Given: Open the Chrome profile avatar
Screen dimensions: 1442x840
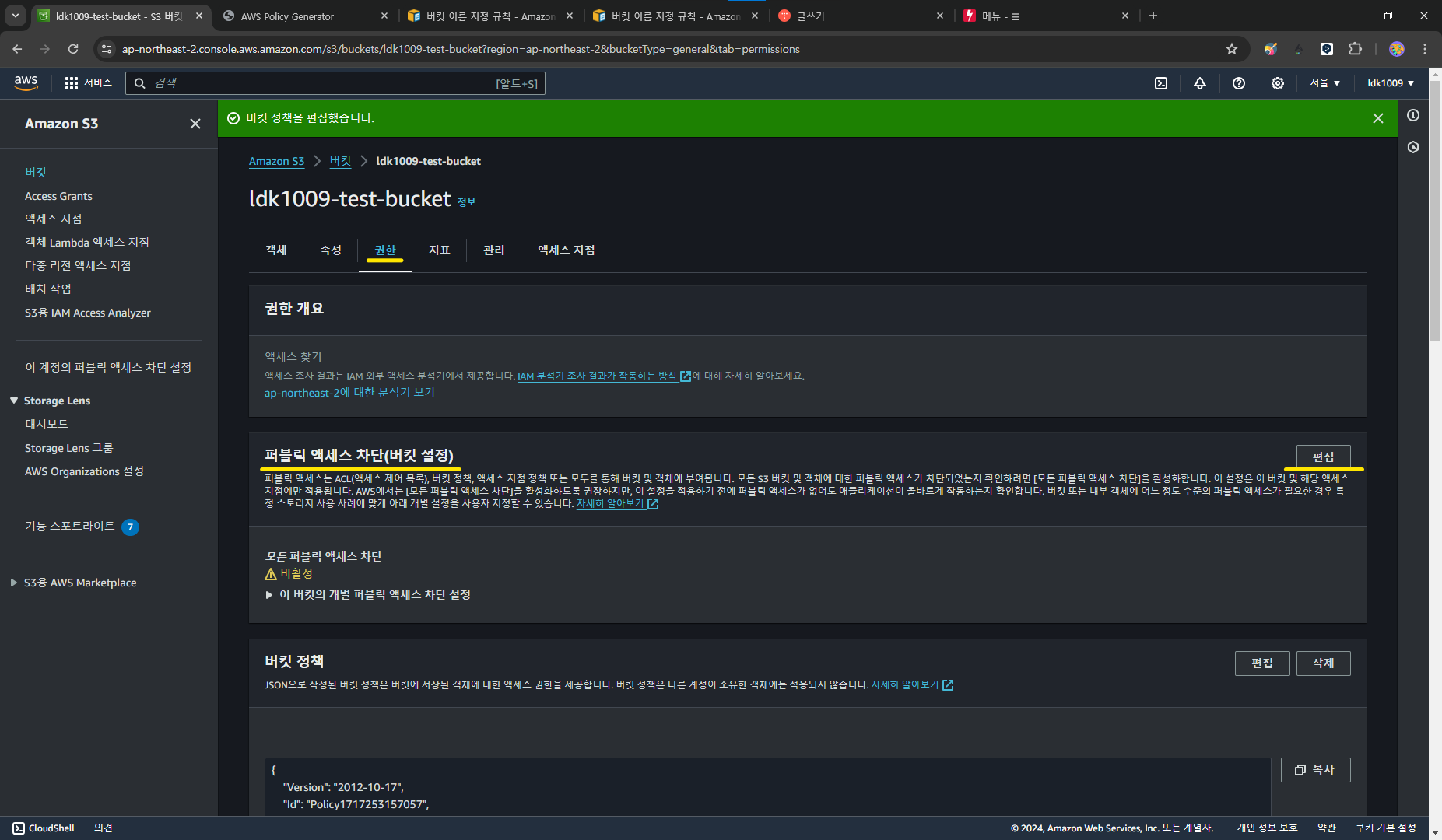Looking at the screenshot, I should pyautogui.click(x=1397, y=49).
